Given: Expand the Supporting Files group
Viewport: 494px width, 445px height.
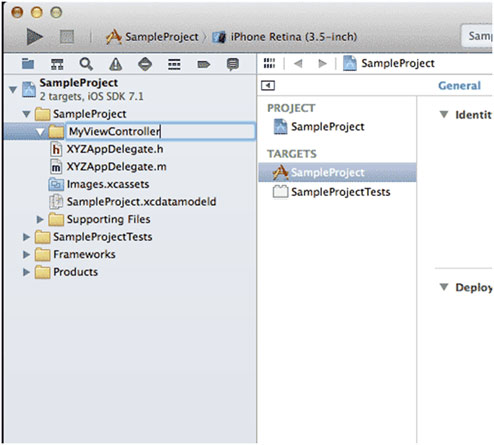Looking at the screenshot, I should [x=40, y=219].
